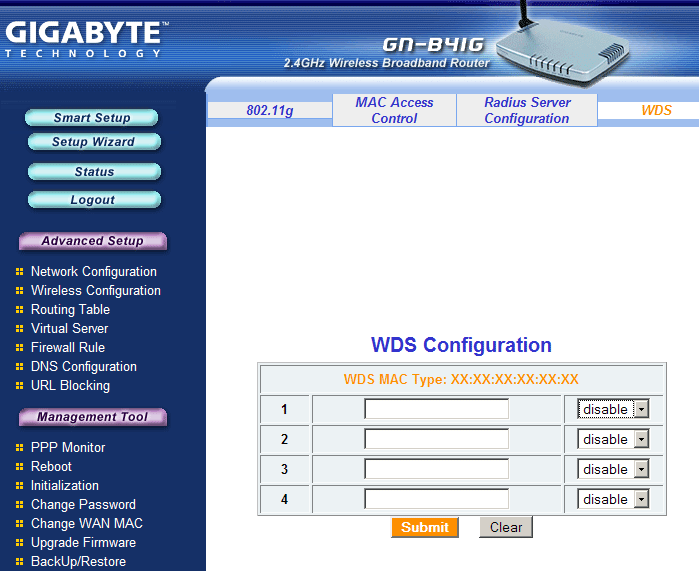Open the Upgrade Firmware page
The image size is (699, 571).
83,542
